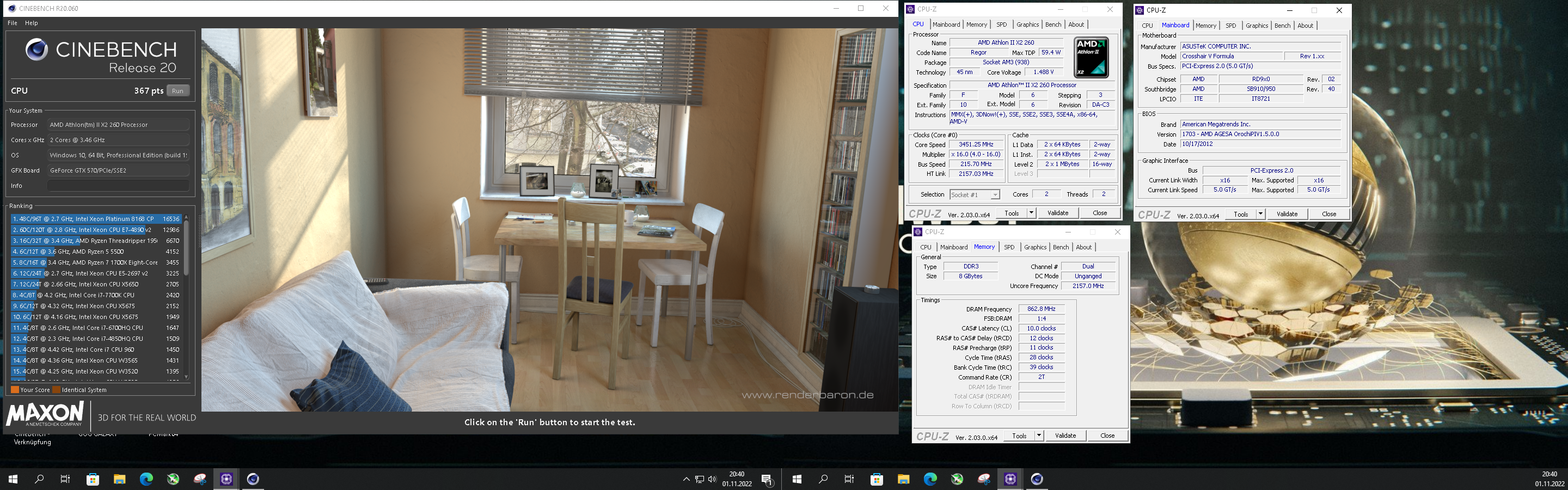The height and width of the screenshot is (490, 1568).
Task: Open CPU tab in CPU-Z Memory window
Action: coord(926,247)
